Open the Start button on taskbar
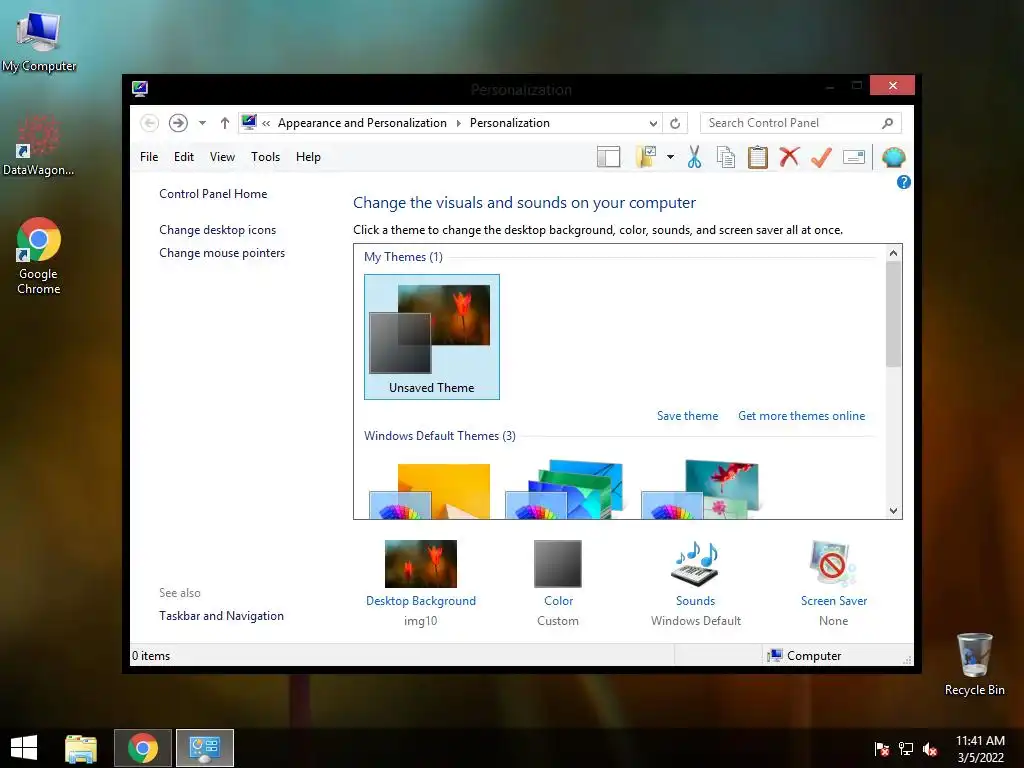This screenshot has width=1024, height=768. (x=24, y=748)
